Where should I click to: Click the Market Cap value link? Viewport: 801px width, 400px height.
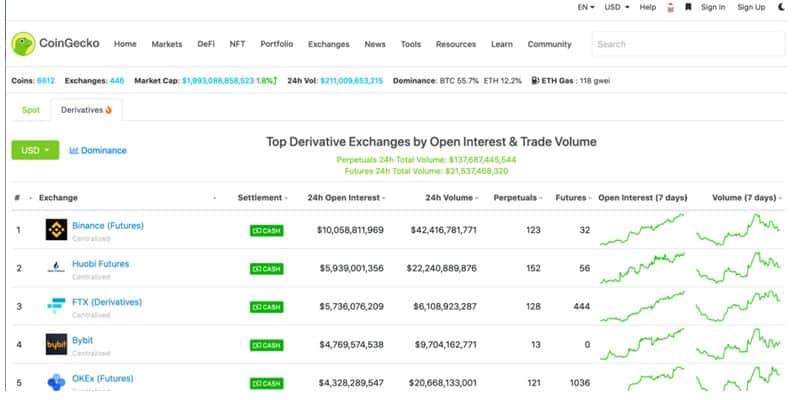click(x=218, y=81)
